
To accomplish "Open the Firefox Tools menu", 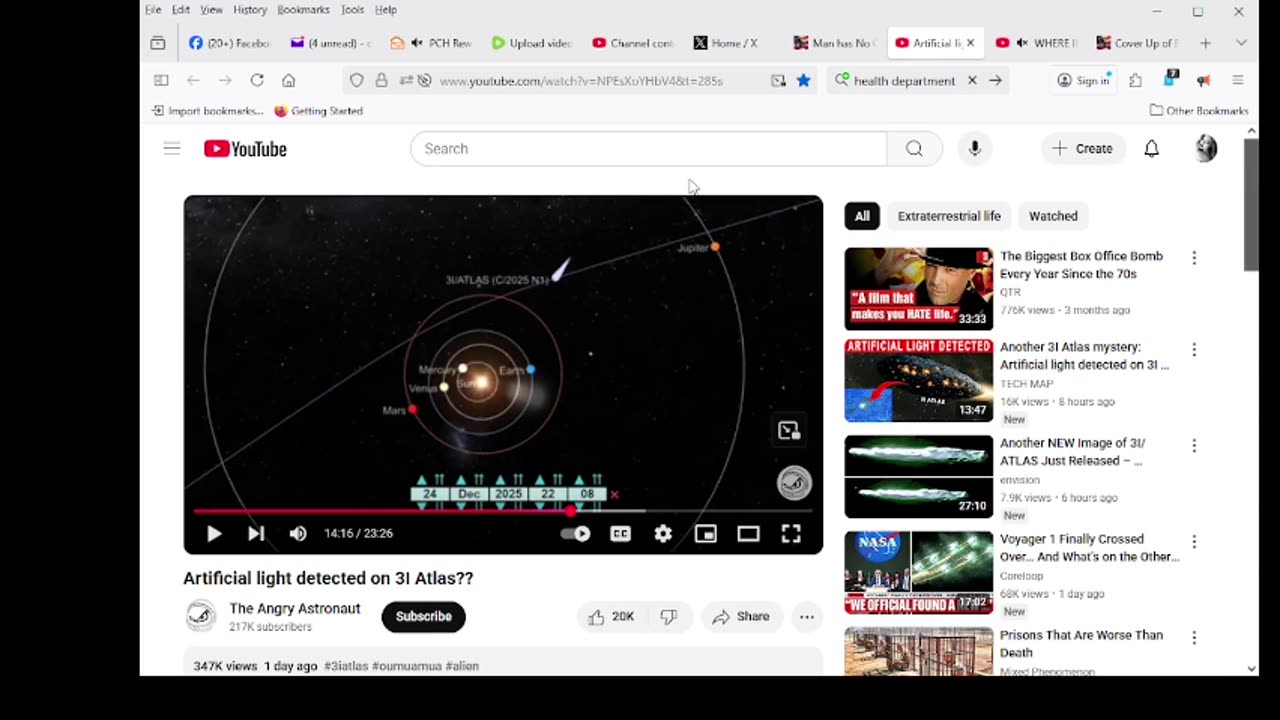I will (352, 10).
